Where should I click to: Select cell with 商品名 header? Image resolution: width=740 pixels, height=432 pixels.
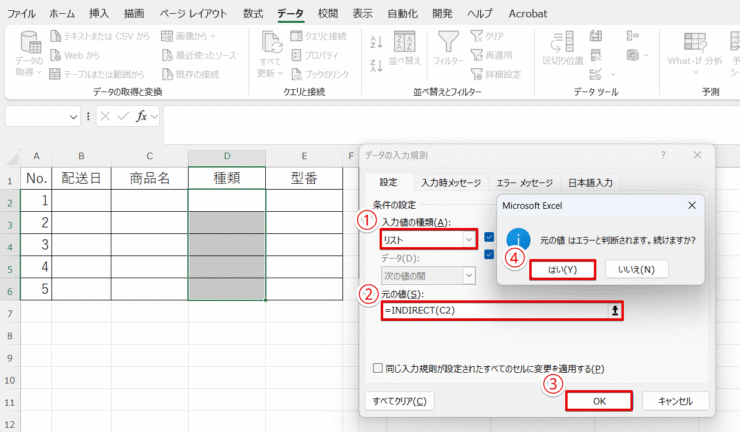150,178
